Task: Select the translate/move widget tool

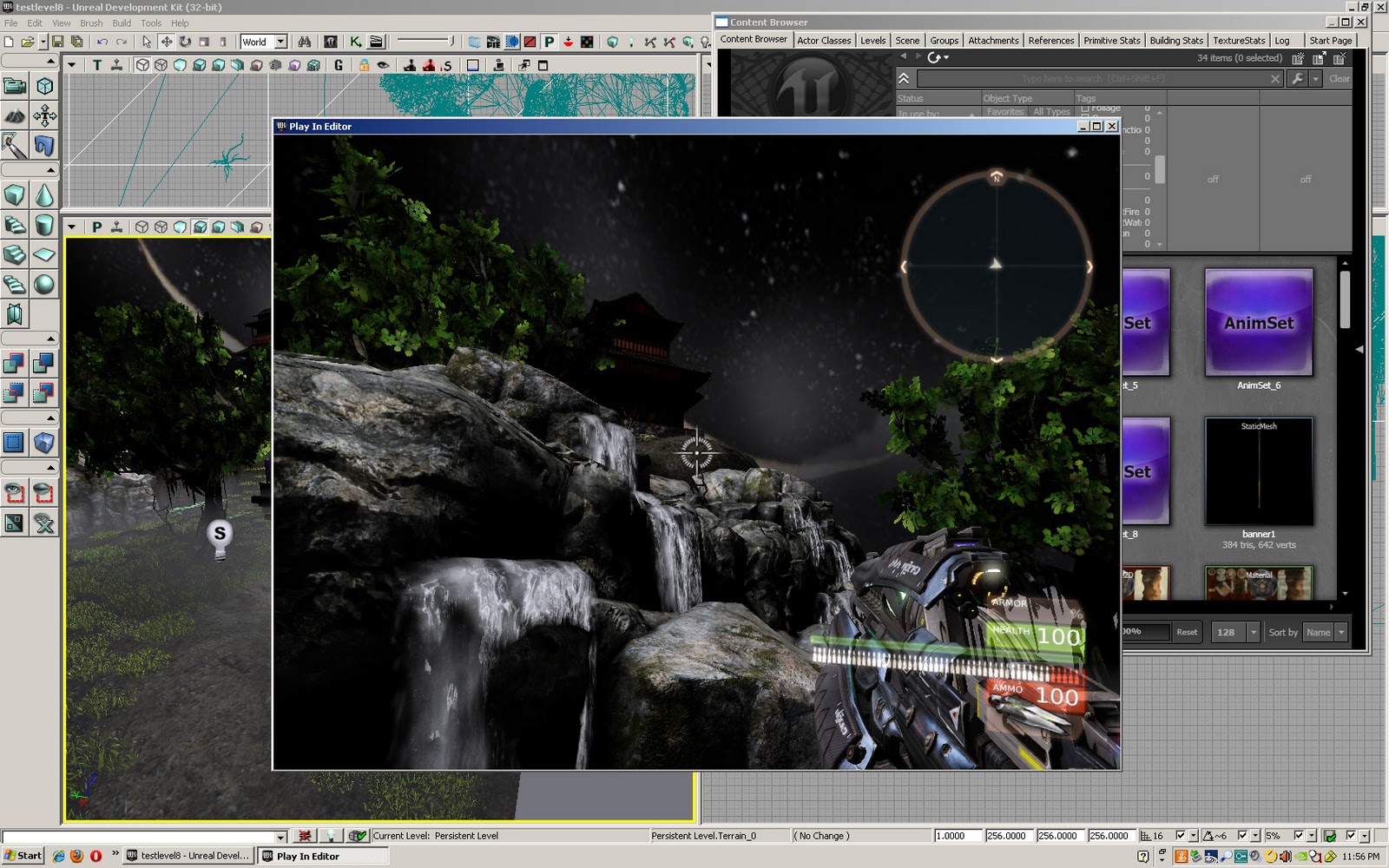Action: click(166, 42)
